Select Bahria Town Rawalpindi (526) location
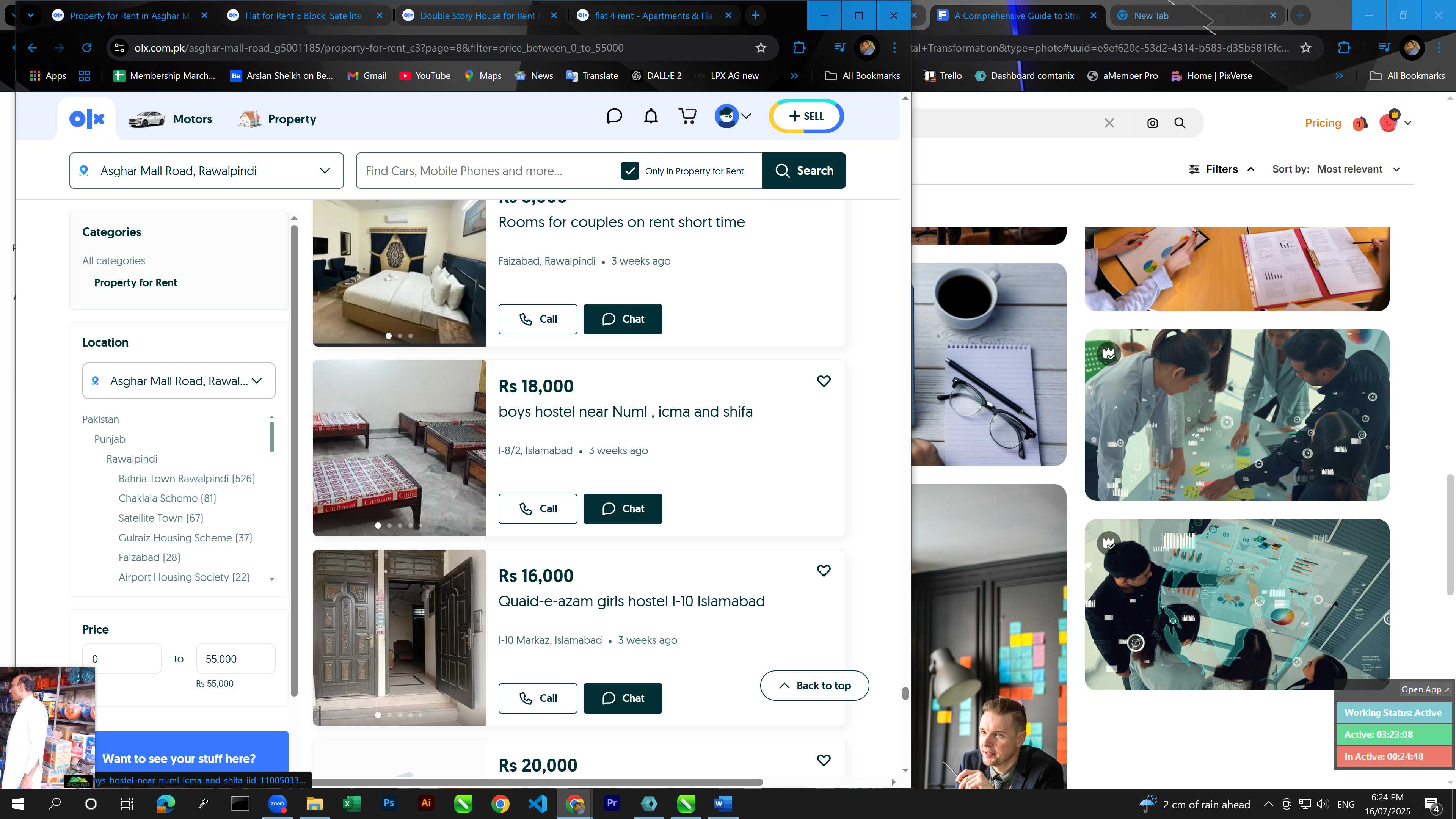Screen dimensions: 1456x819 click(187, 479)
